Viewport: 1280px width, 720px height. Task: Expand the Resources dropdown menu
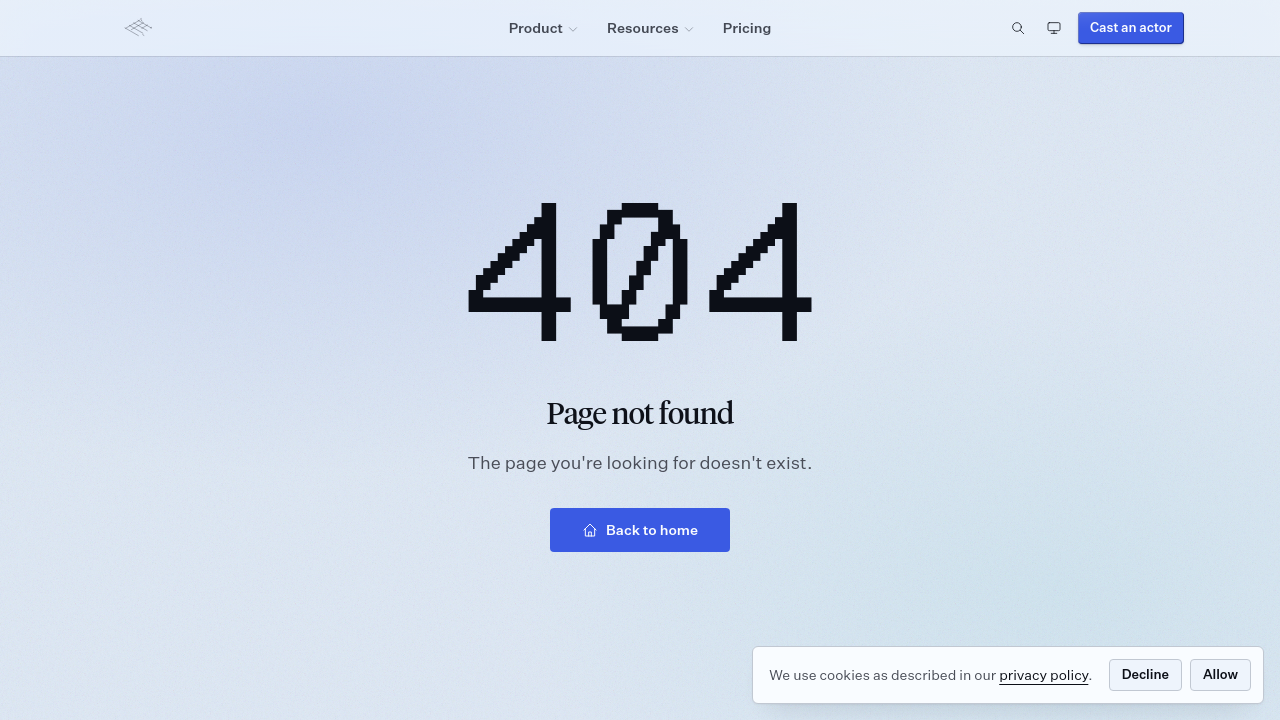650,28
